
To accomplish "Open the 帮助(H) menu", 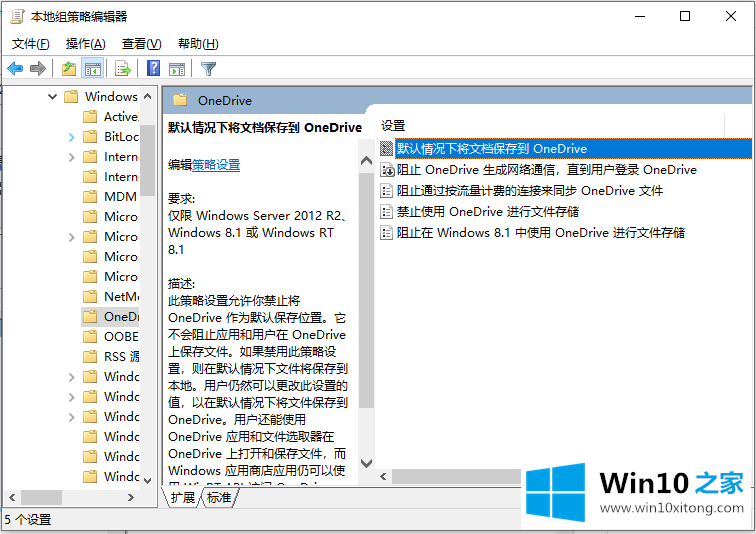I will pos(198,44).
